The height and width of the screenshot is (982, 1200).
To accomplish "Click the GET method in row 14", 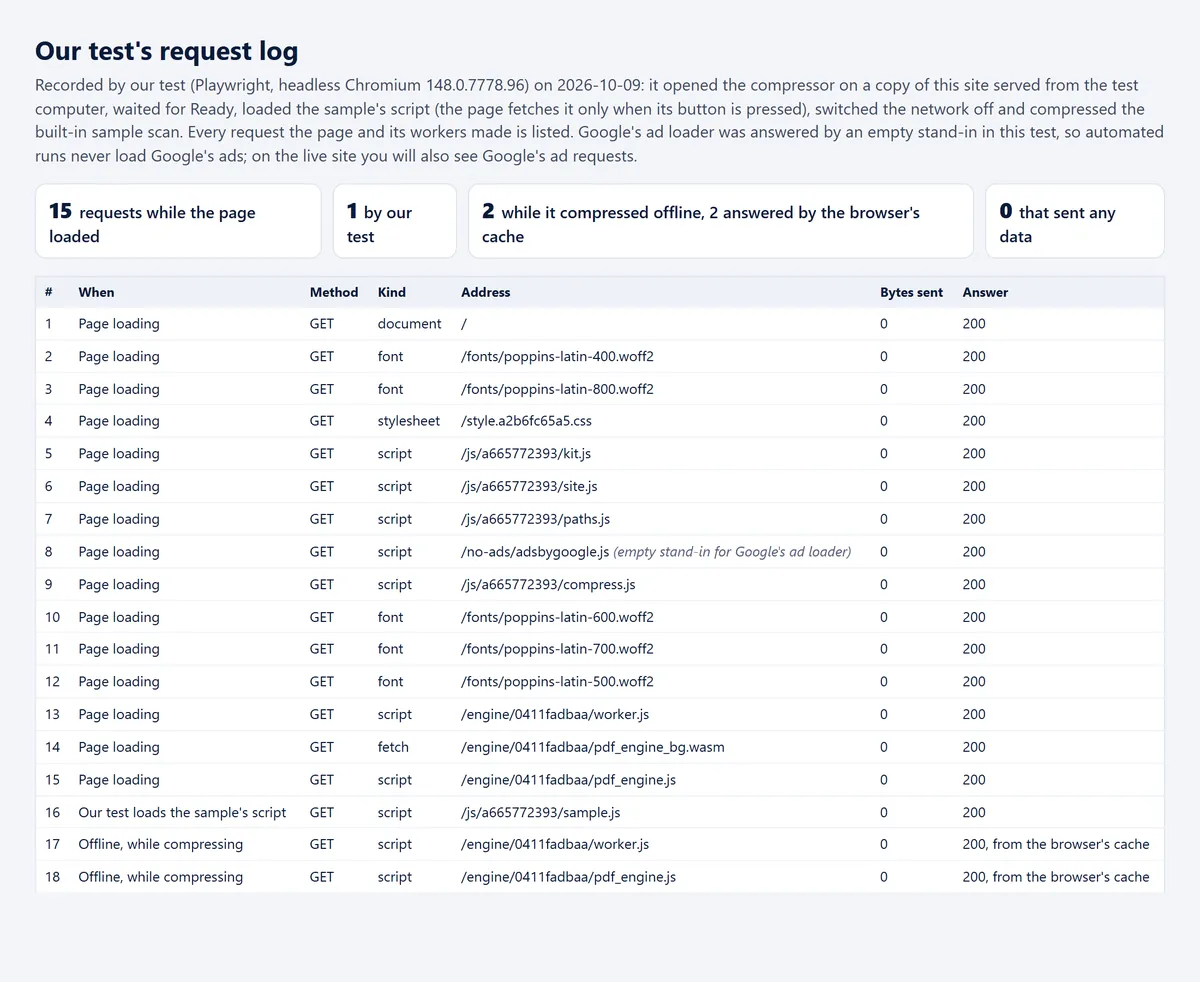I will point(322,747).
